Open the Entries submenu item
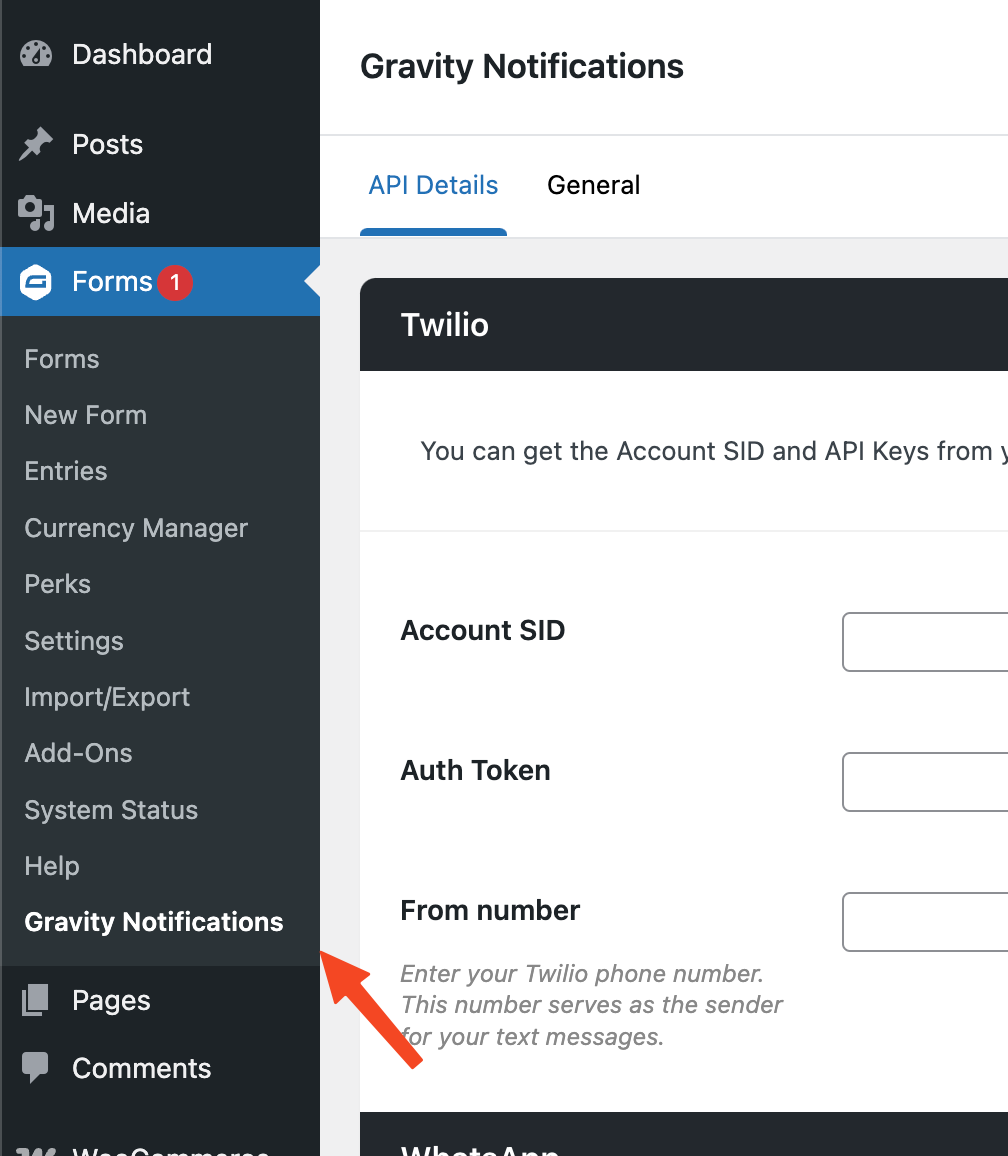The image size is (1008, 1156). 66,471
